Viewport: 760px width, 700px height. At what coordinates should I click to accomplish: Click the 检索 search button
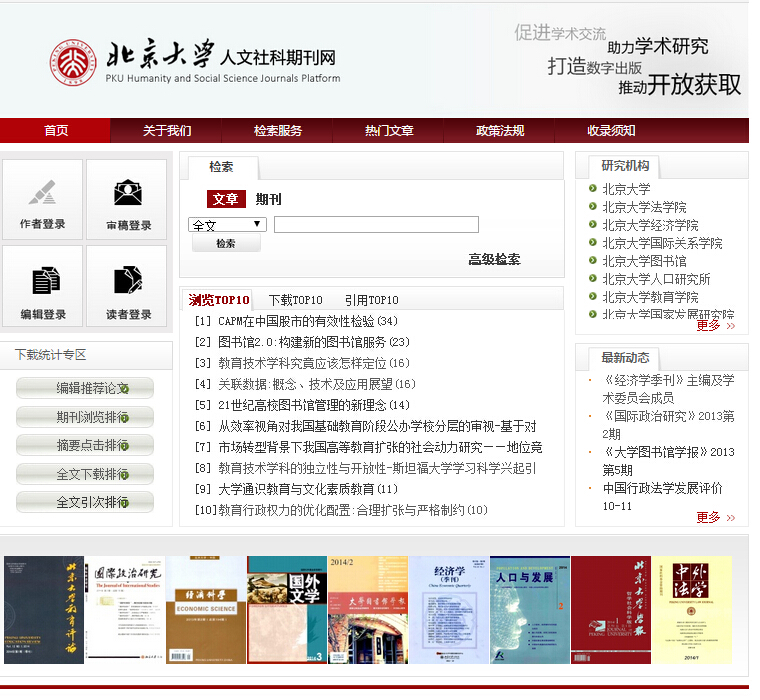(226, 243)
